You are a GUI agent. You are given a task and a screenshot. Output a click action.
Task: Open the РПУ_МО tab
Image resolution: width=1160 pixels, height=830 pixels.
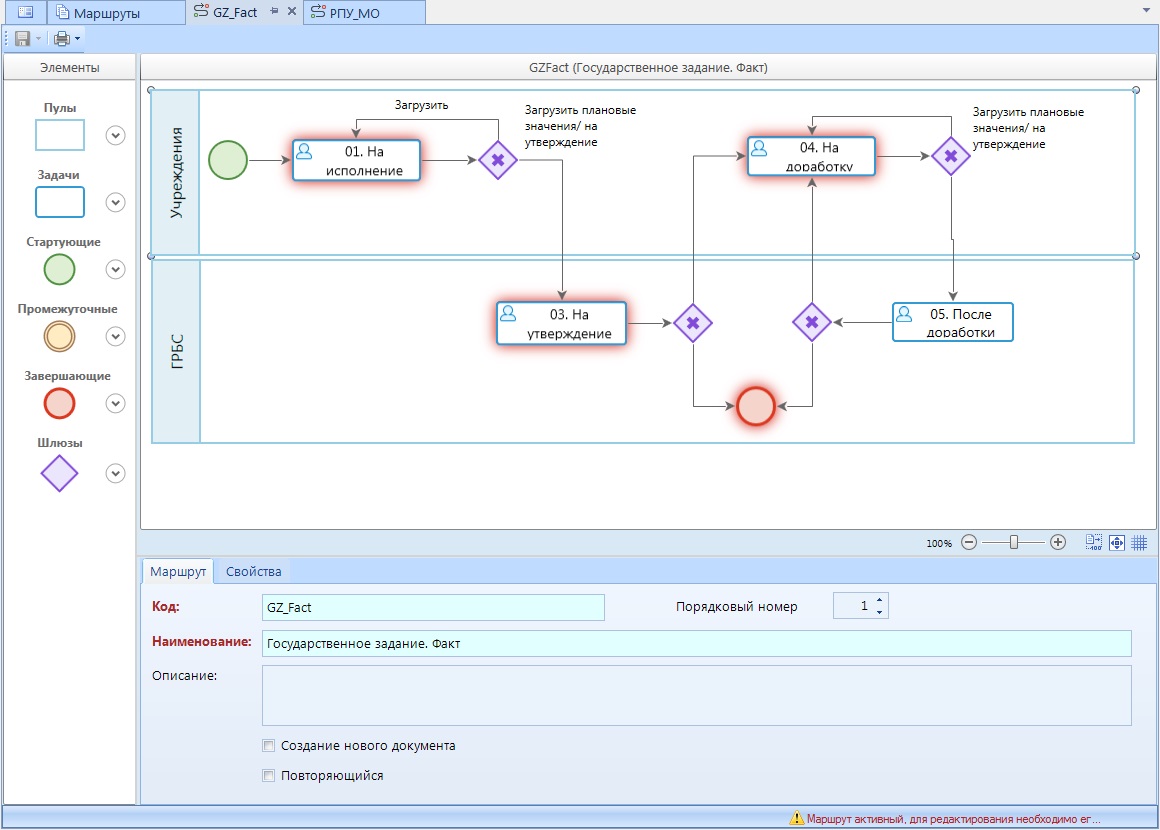pyautogui.click(x=366, y=13)
